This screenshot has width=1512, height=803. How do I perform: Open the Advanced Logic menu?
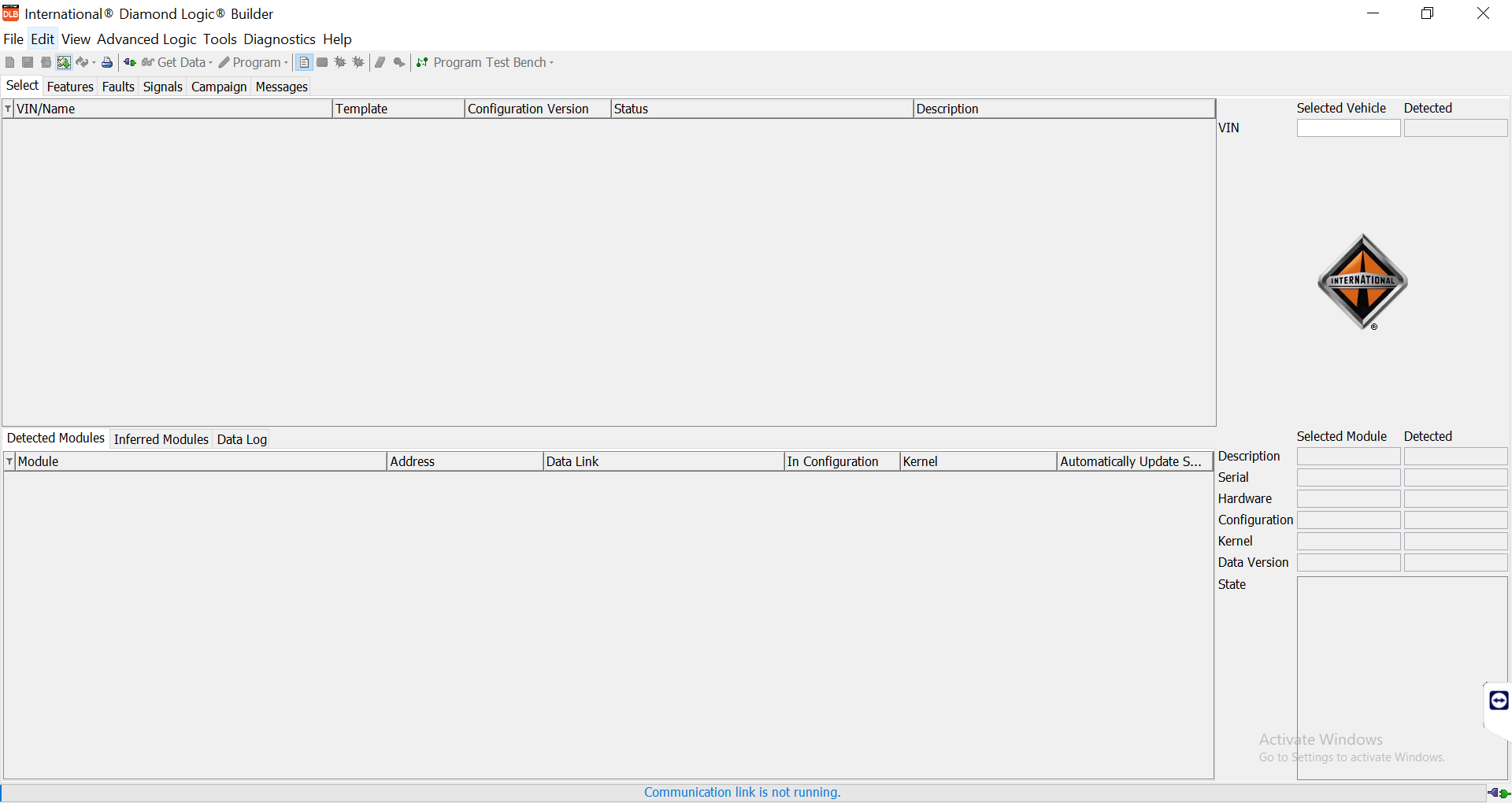(146, 39)
